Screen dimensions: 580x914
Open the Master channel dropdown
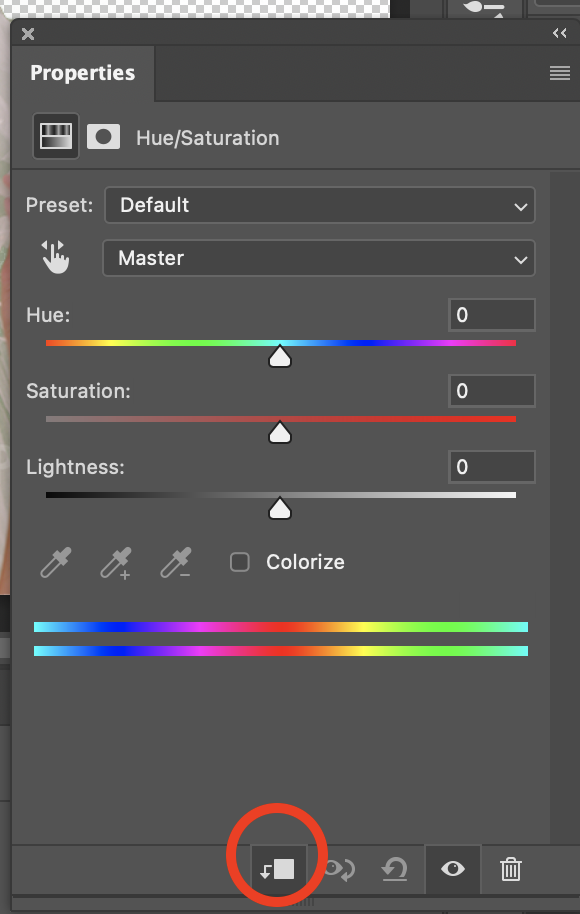(319, 257)
